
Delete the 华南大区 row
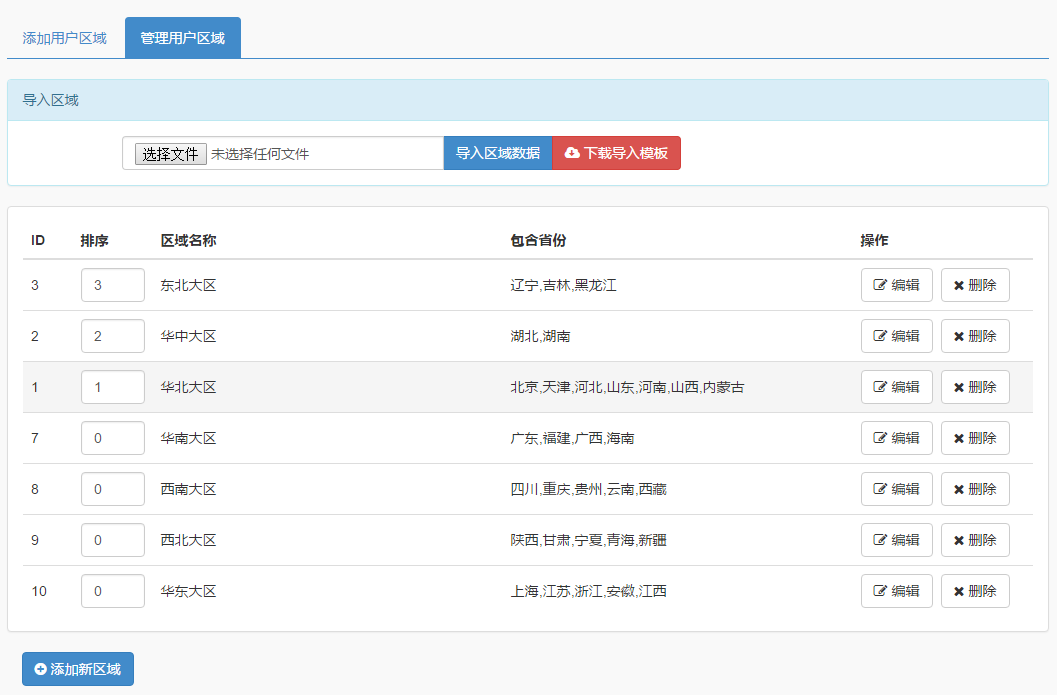pos(975,438)
